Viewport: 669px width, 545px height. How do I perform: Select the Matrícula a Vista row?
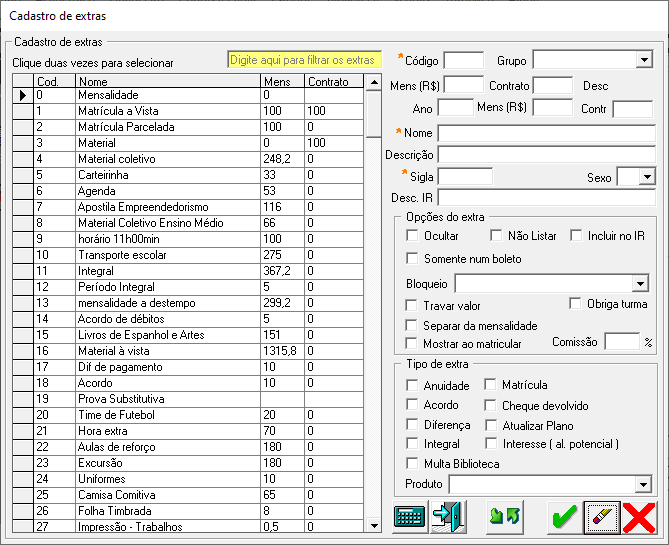point(188,111)
